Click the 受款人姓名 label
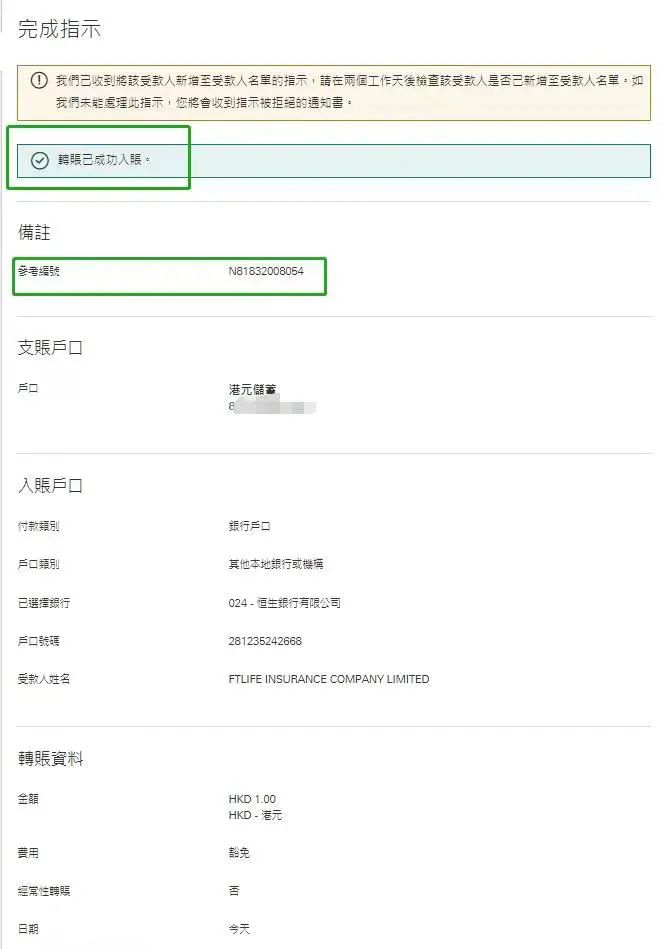 [44, 679]
